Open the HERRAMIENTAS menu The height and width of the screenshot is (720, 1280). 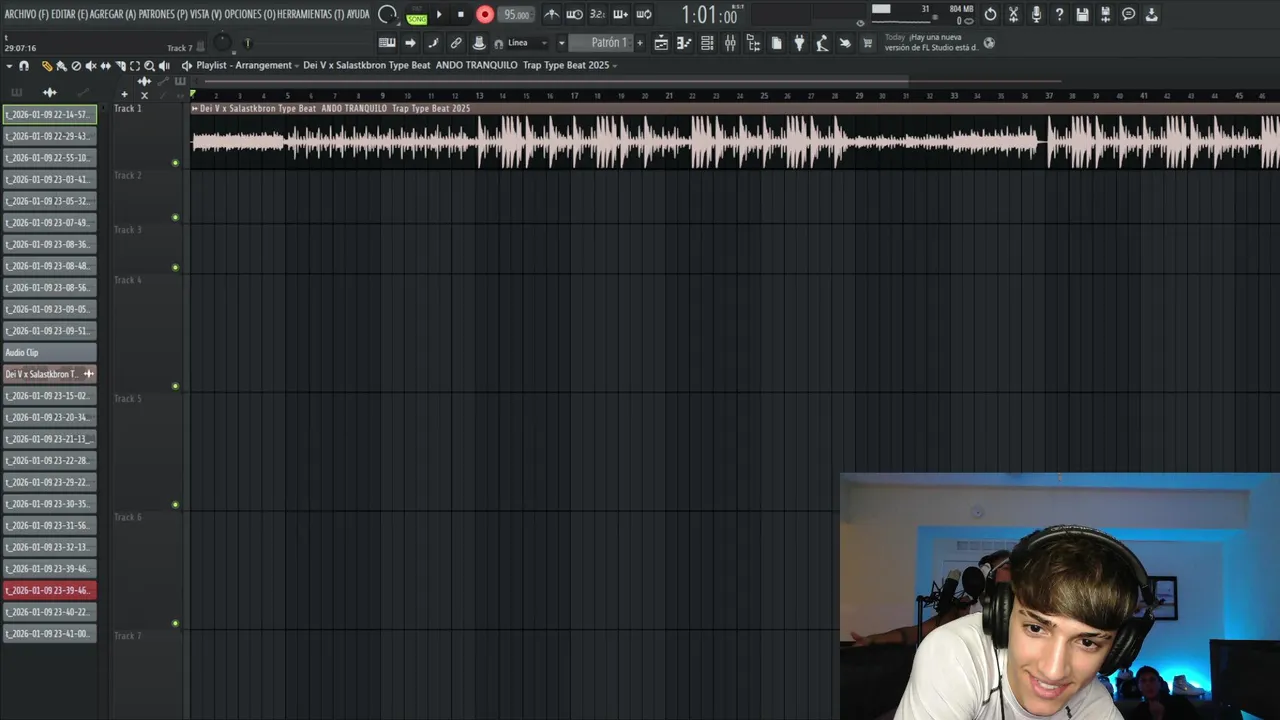[x=310, y=14]
